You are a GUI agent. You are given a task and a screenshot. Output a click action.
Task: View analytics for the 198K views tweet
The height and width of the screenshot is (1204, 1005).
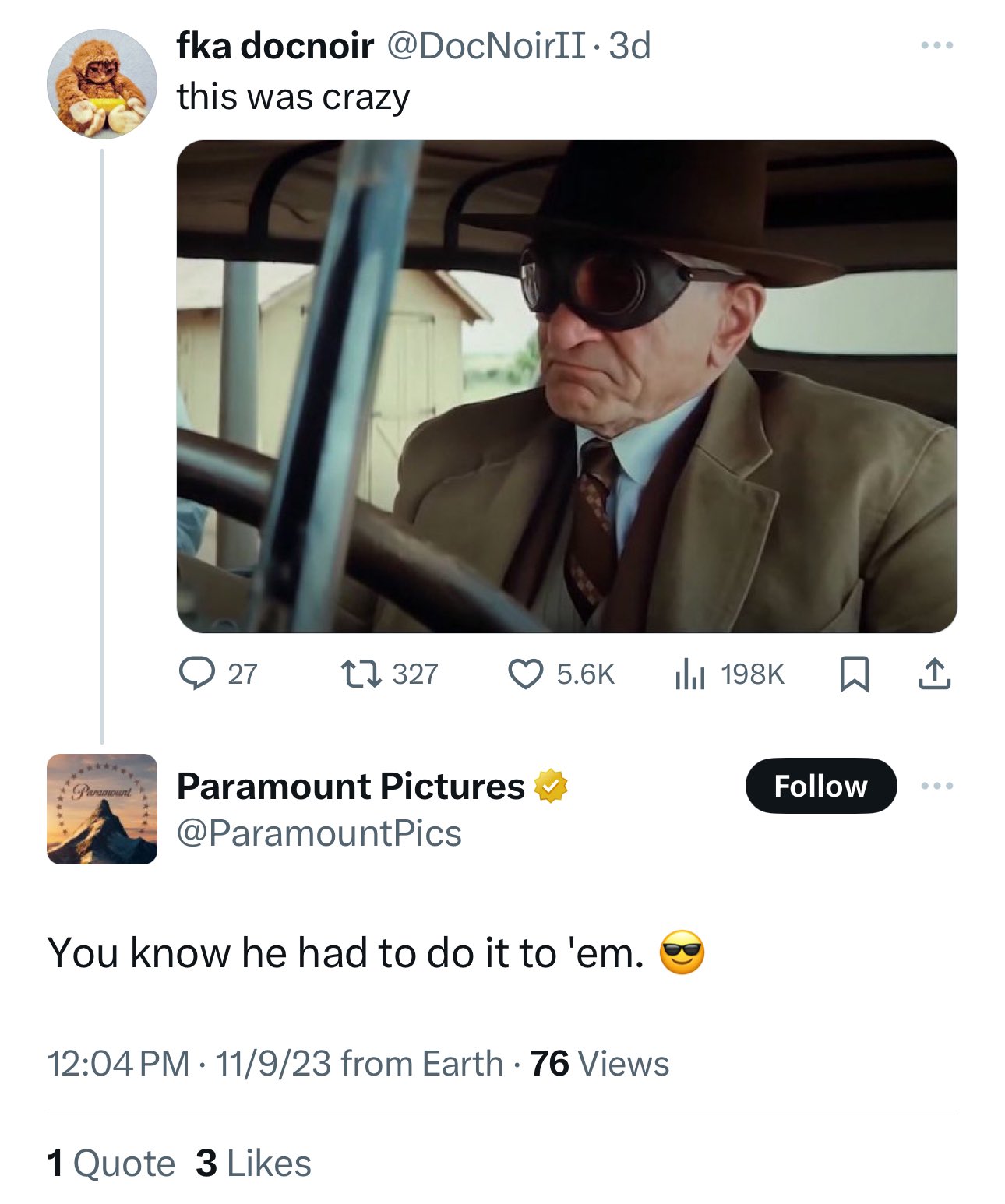point(729,674)
